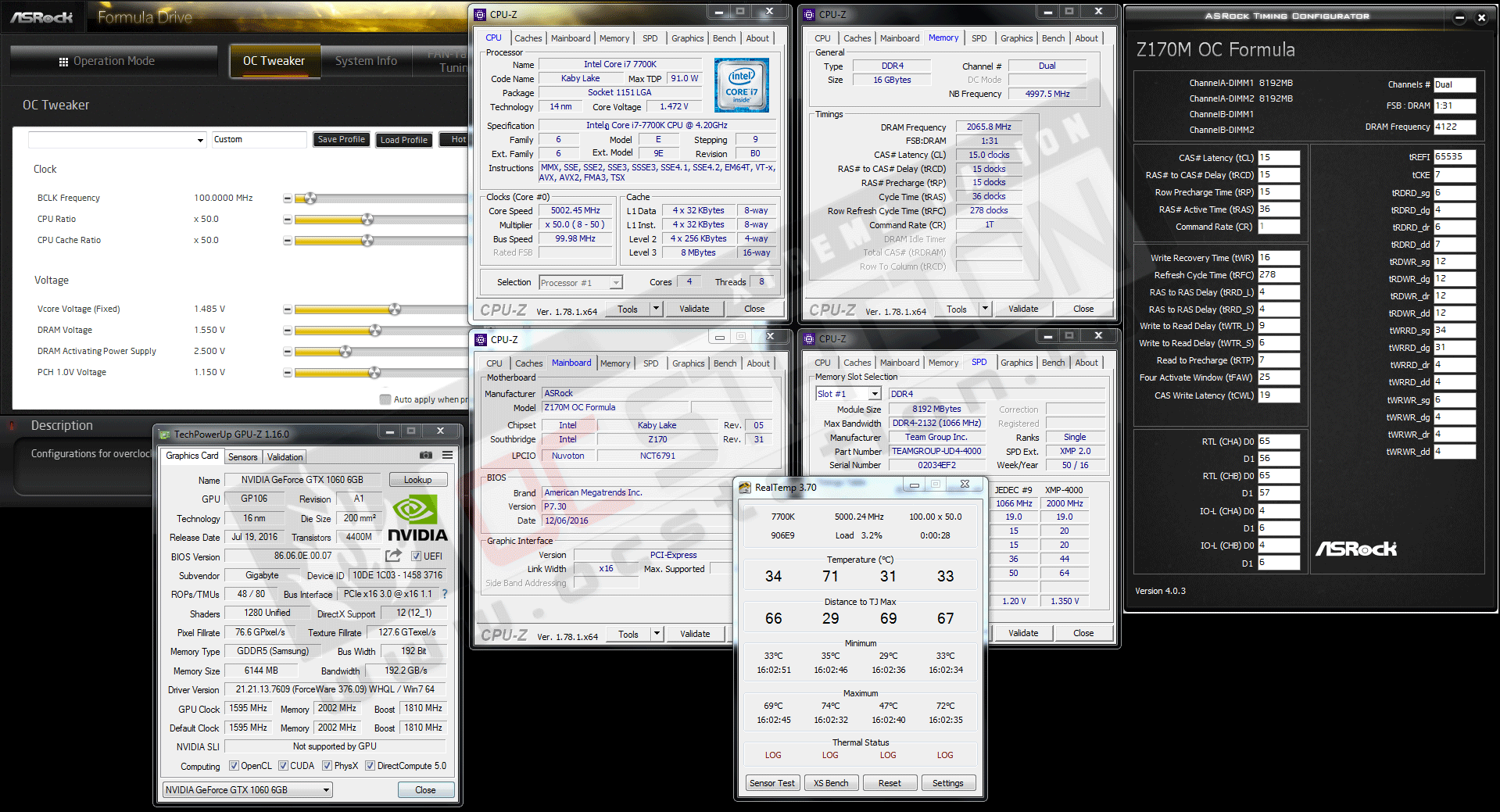Click the CPU Ratio slider handle
The image size is (1500, 812).
(x=367, y=220)
